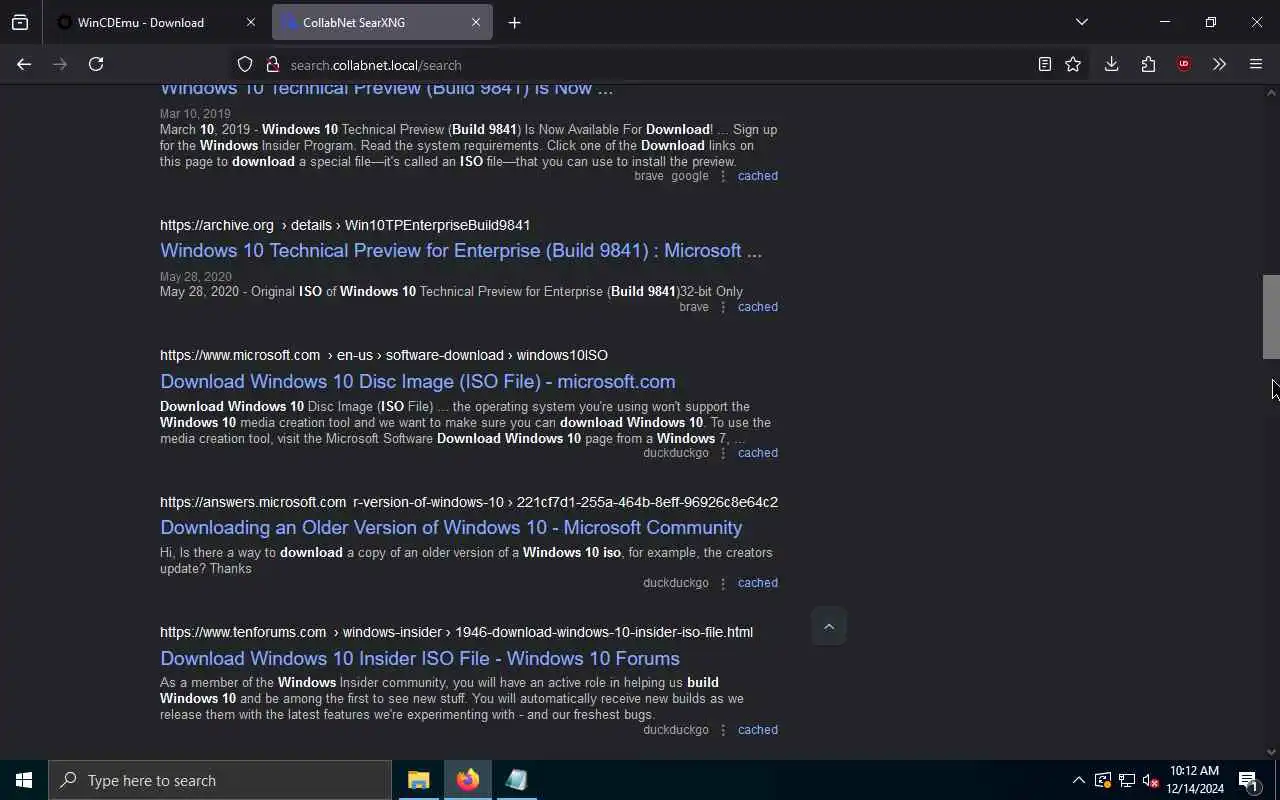1280x800 pixels.
Task: Click the https://archive.org result URL
Action: click(x=345, y=225)
